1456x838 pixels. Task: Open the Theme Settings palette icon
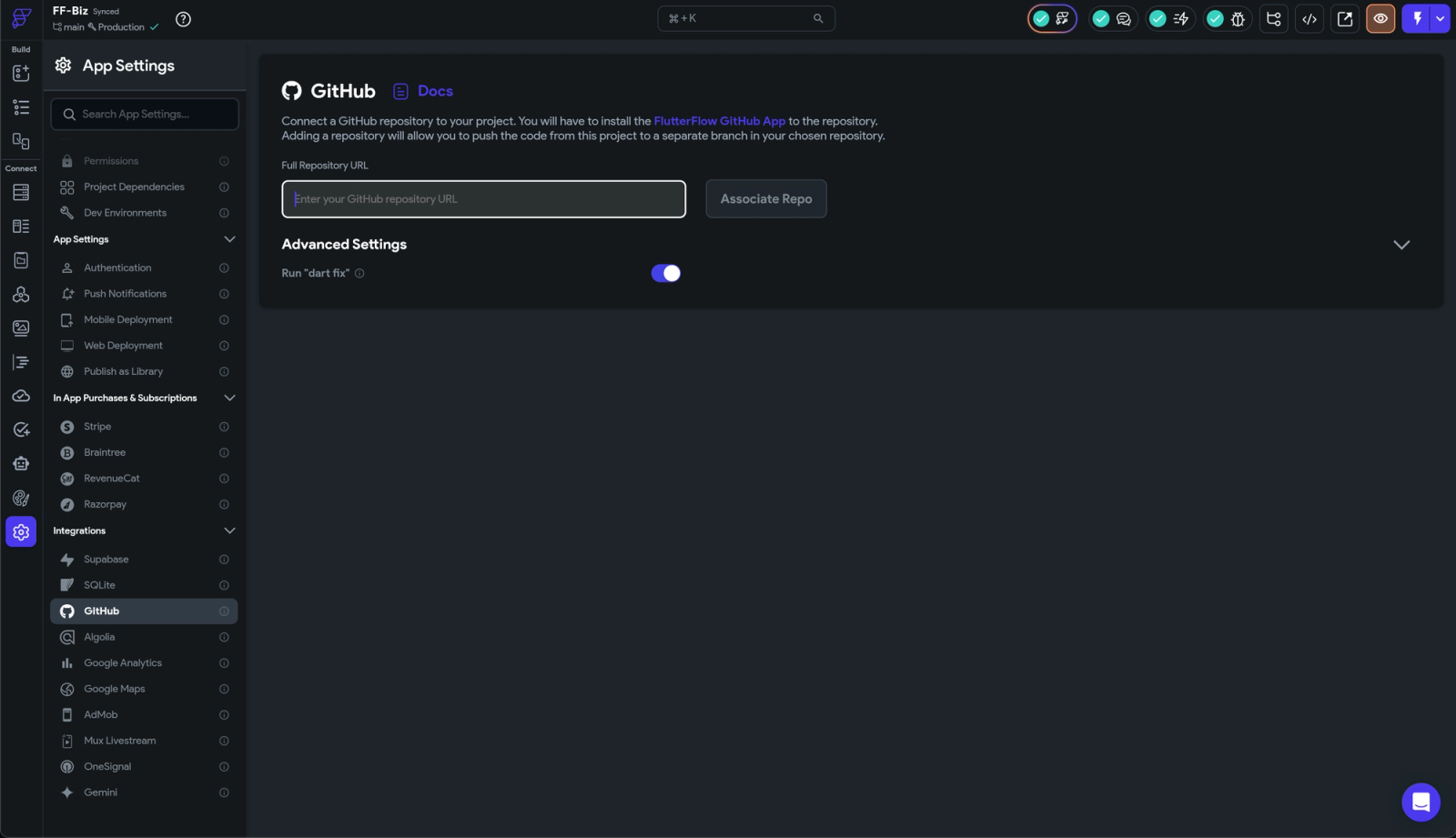coord(21,498)
